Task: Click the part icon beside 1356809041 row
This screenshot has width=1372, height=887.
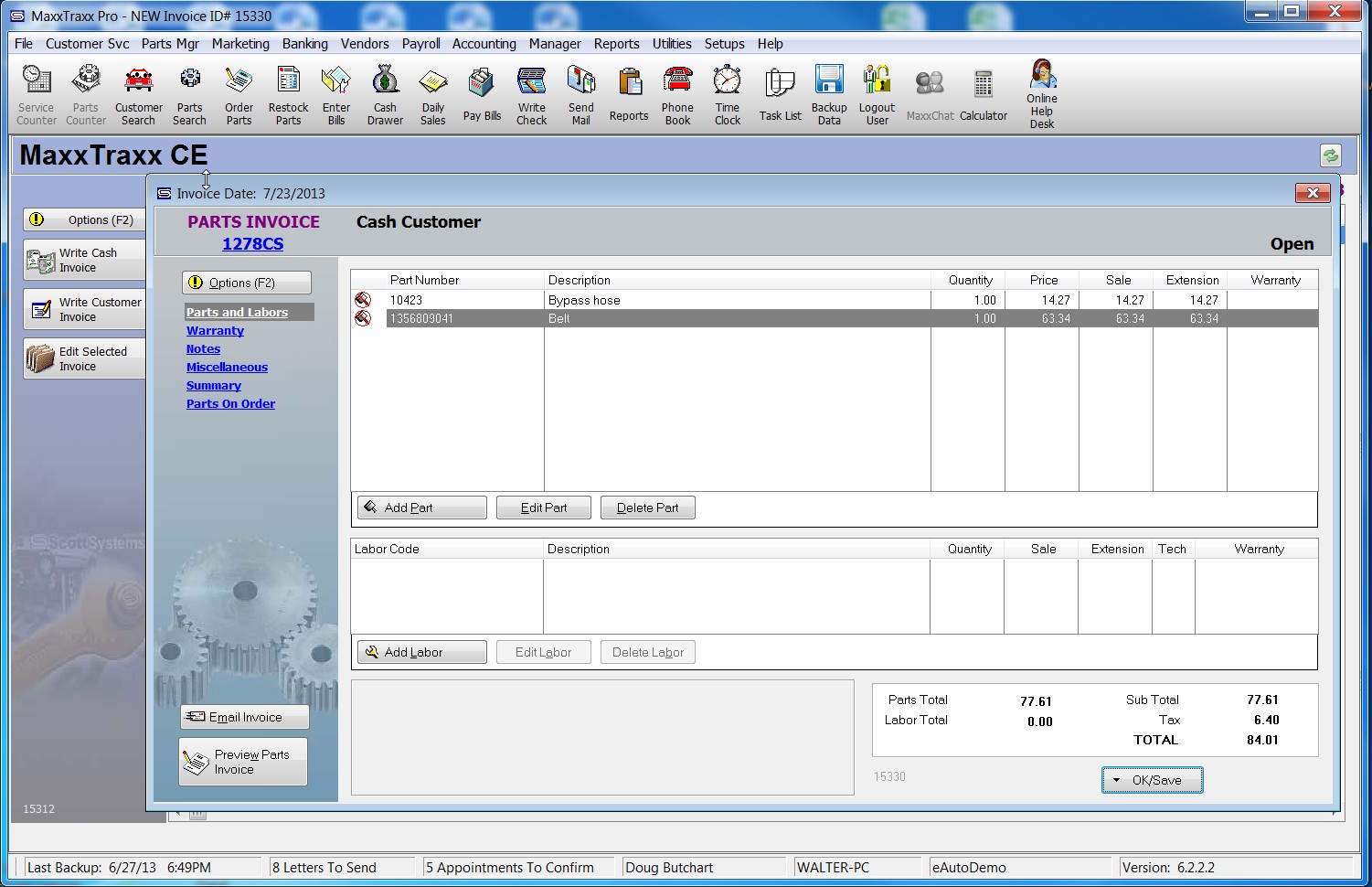Action: point(363,318)
